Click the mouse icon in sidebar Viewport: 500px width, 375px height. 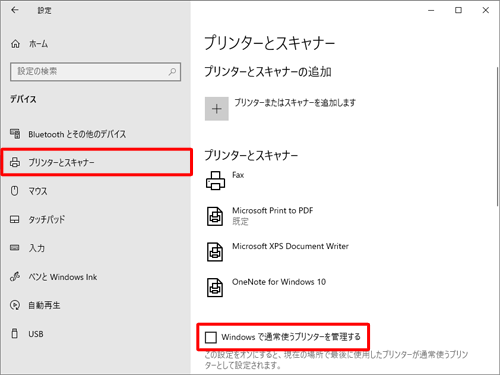pyautogui.click(x=15, y=191)
